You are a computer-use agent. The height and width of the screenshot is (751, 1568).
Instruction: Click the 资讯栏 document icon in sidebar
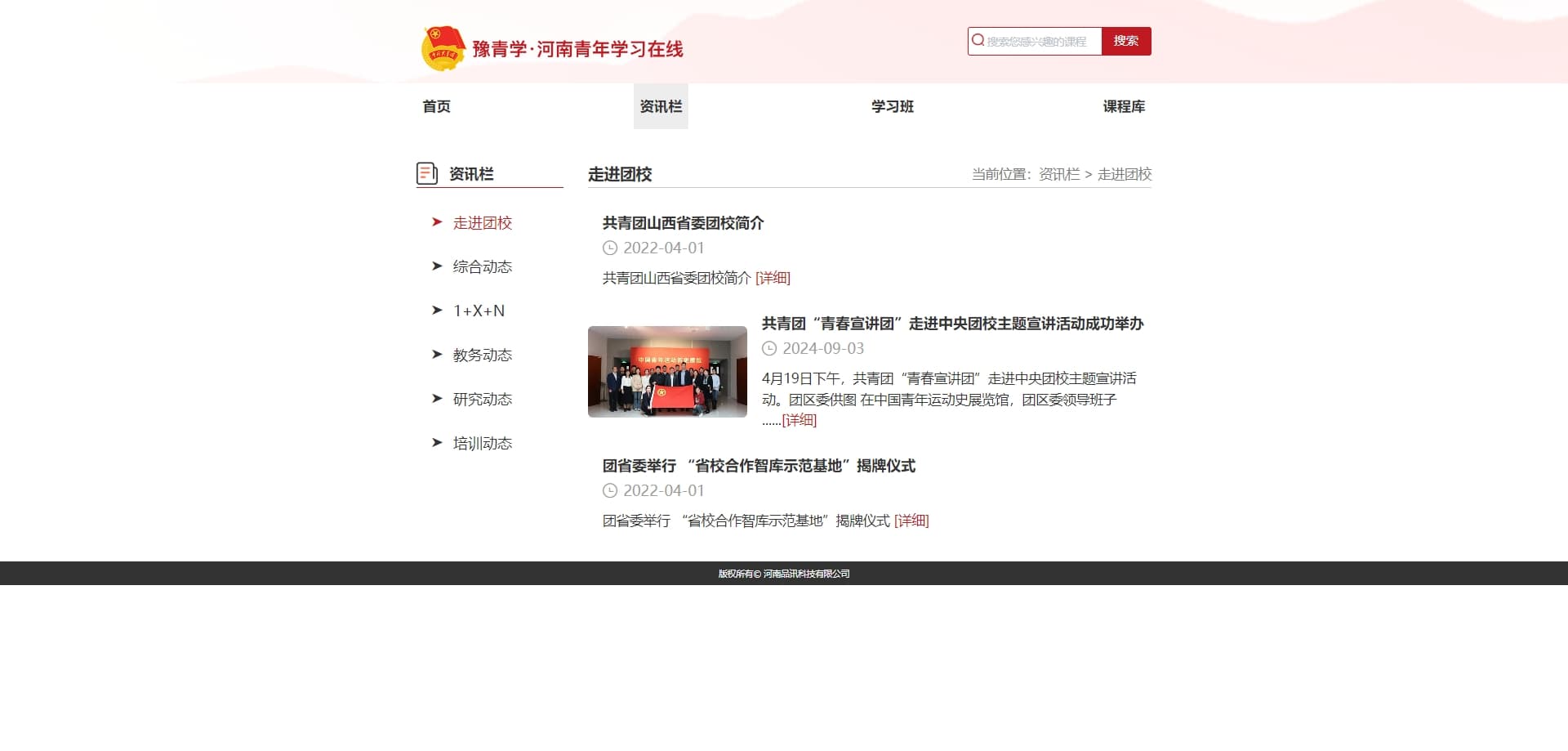426,173
